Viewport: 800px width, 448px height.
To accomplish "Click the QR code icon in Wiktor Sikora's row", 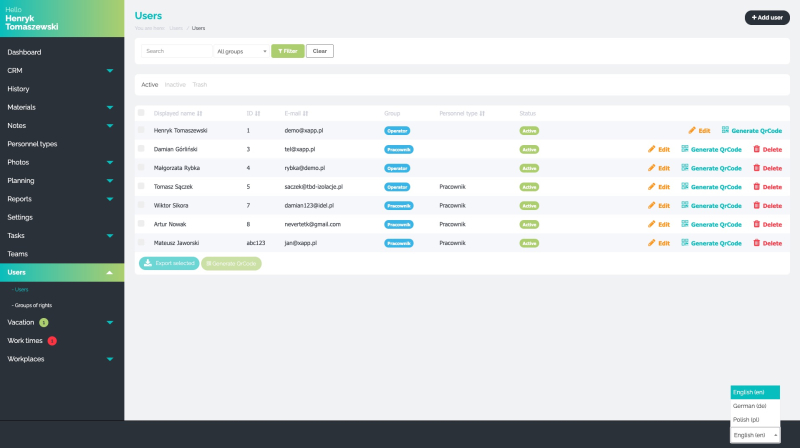I will 685,205.
